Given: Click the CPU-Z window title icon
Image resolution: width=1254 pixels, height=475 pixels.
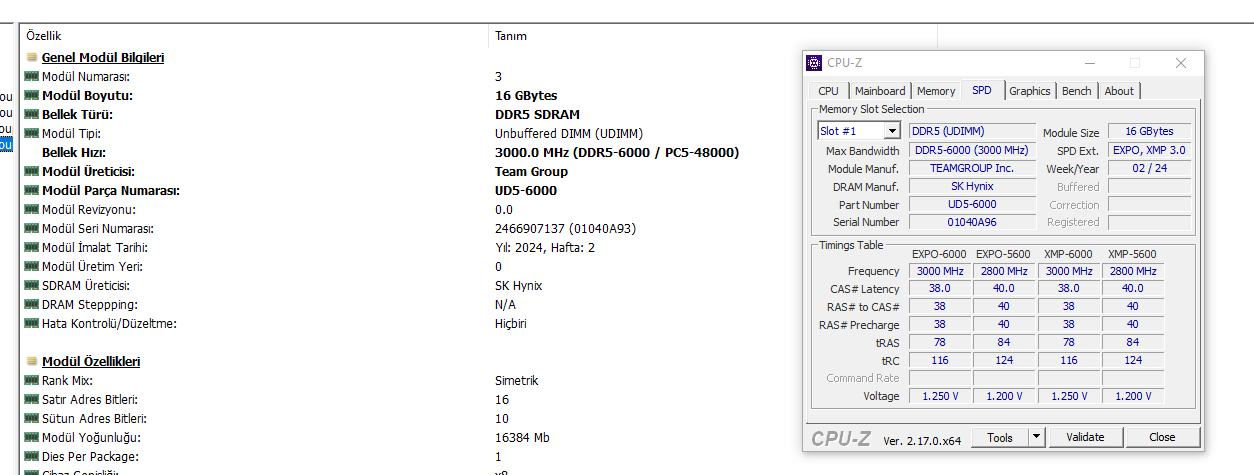Looking at the screenshot, I should (815, 63).
